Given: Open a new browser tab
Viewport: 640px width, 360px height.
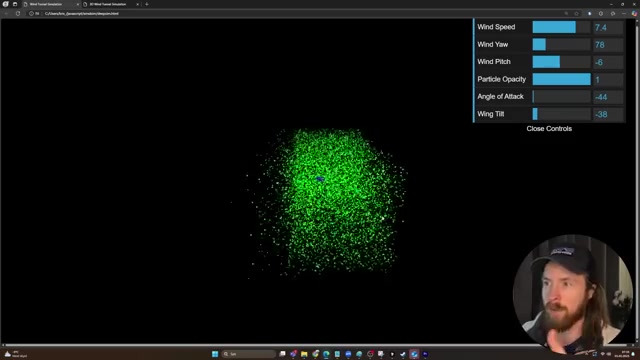Looking at the screenshot, I should [147, 4].
